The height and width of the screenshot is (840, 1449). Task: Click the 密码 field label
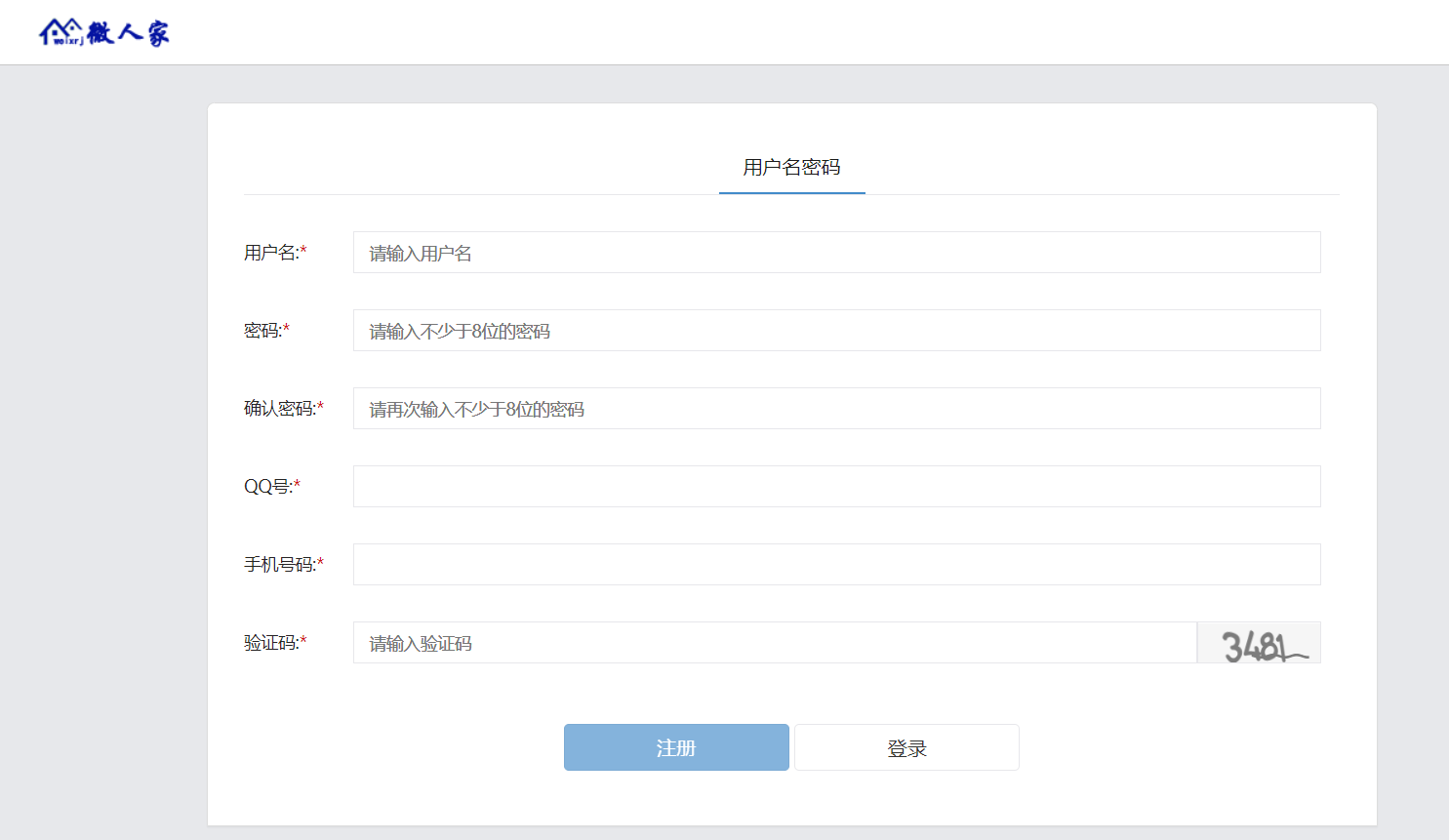(x=262, y=331)
